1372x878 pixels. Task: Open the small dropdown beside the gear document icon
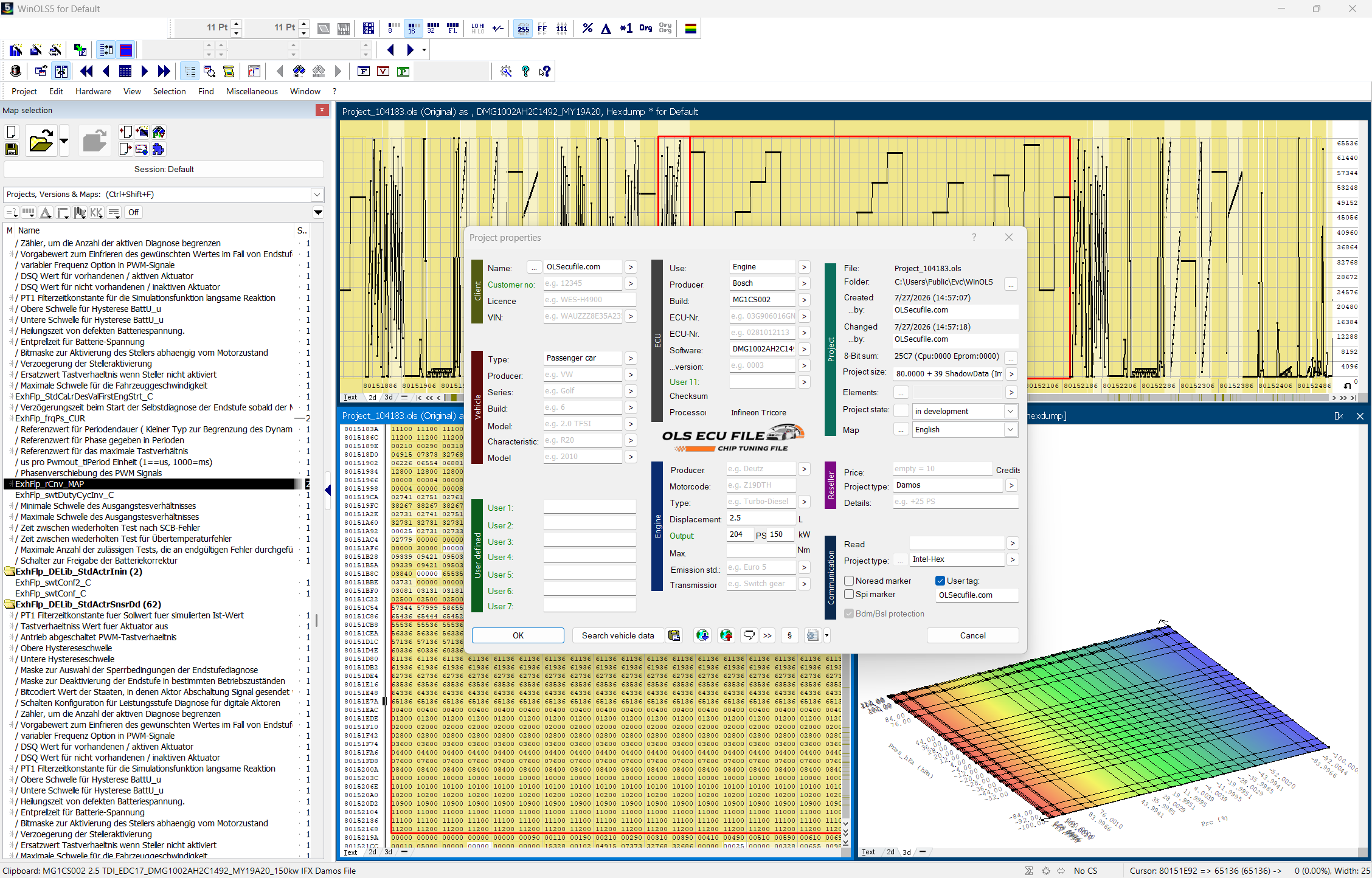pos(826,635)
